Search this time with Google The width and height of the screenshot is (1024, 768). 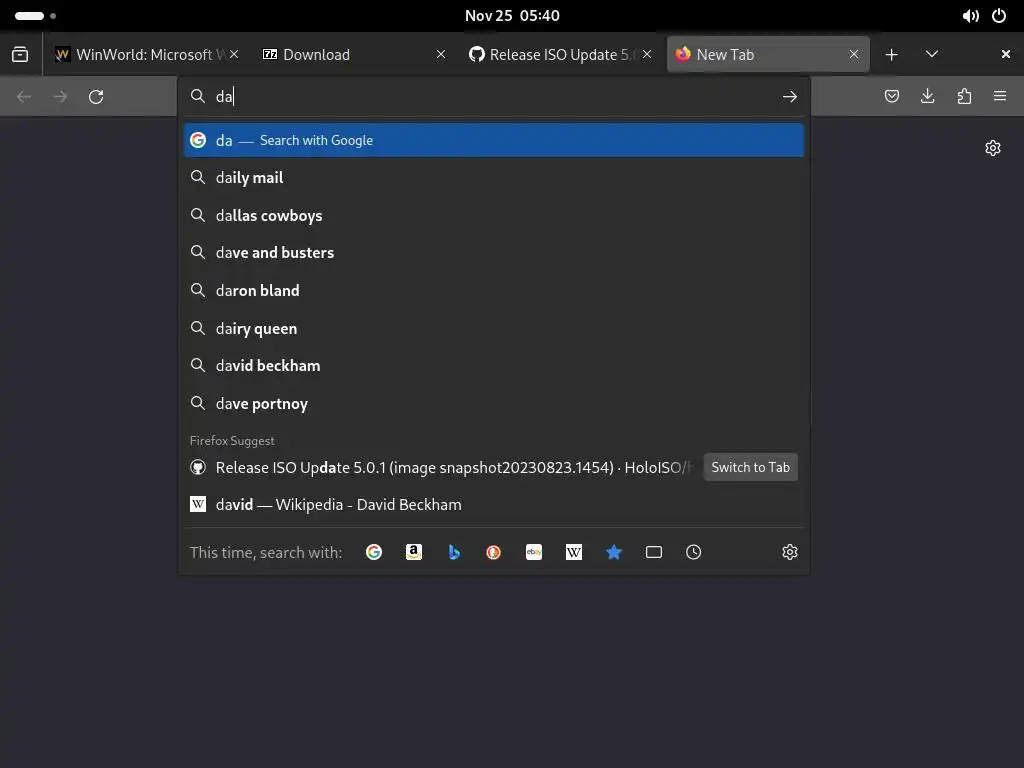[x=374, y=552]
